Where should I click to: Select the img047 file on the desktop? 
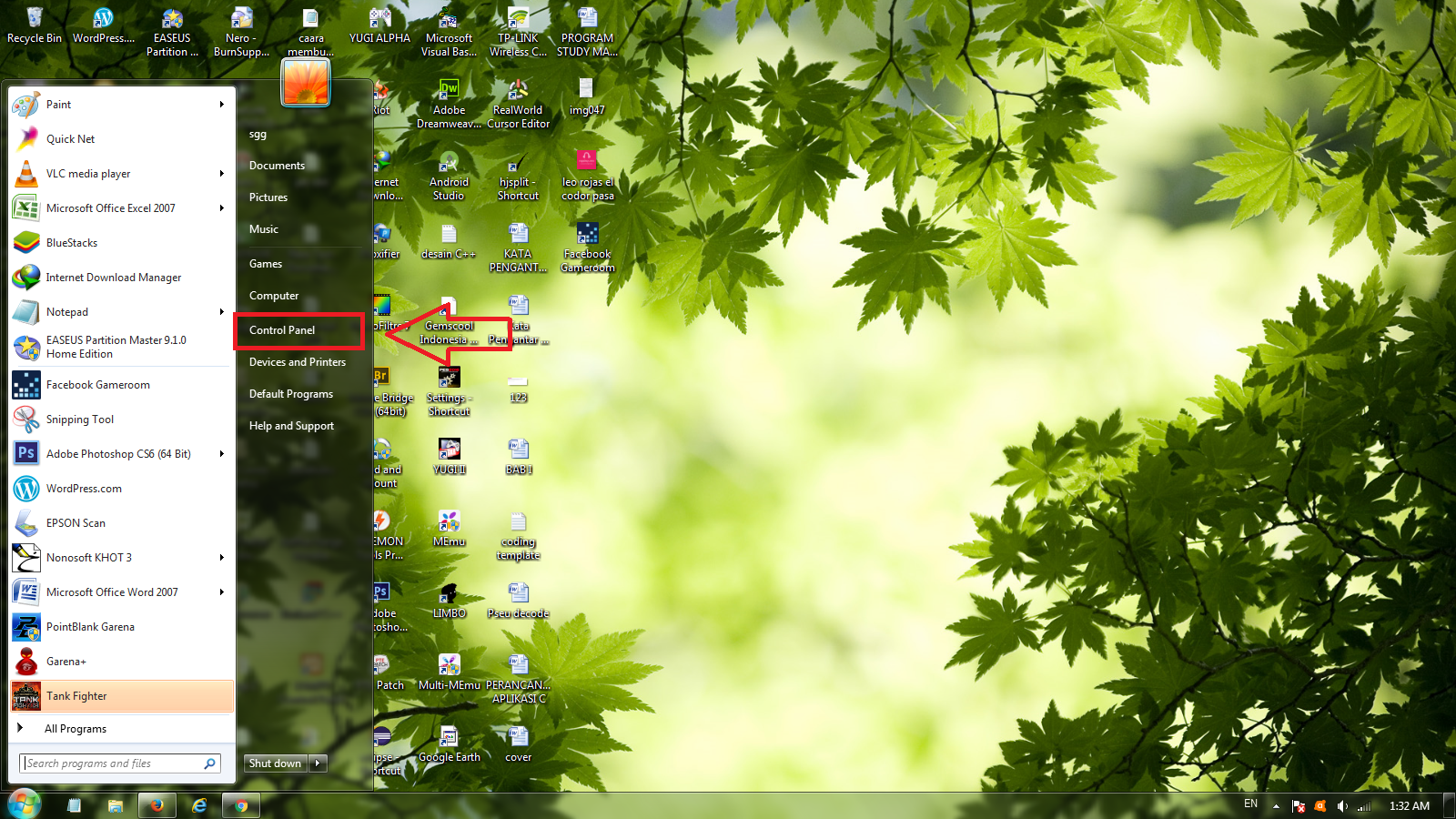tap(587, 97)
